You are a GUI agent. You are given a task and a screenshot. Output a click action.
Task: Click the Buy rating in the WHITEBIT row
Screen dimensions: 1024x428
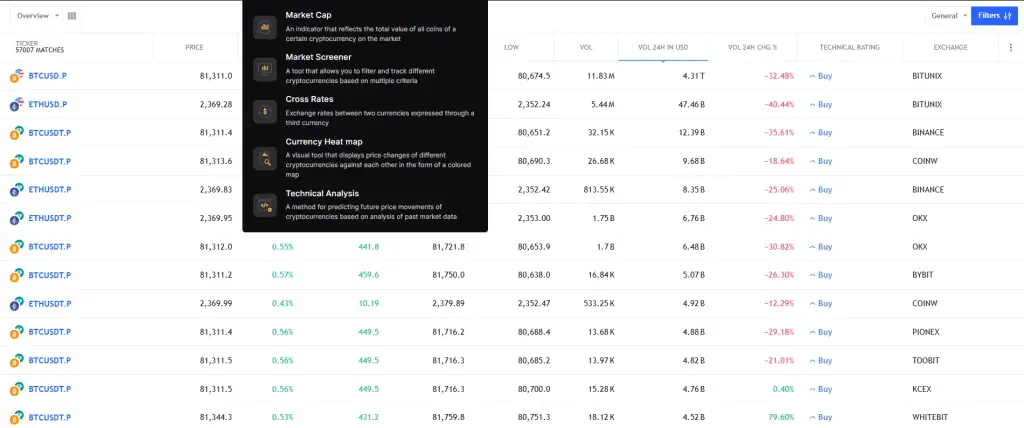(821, 417)
